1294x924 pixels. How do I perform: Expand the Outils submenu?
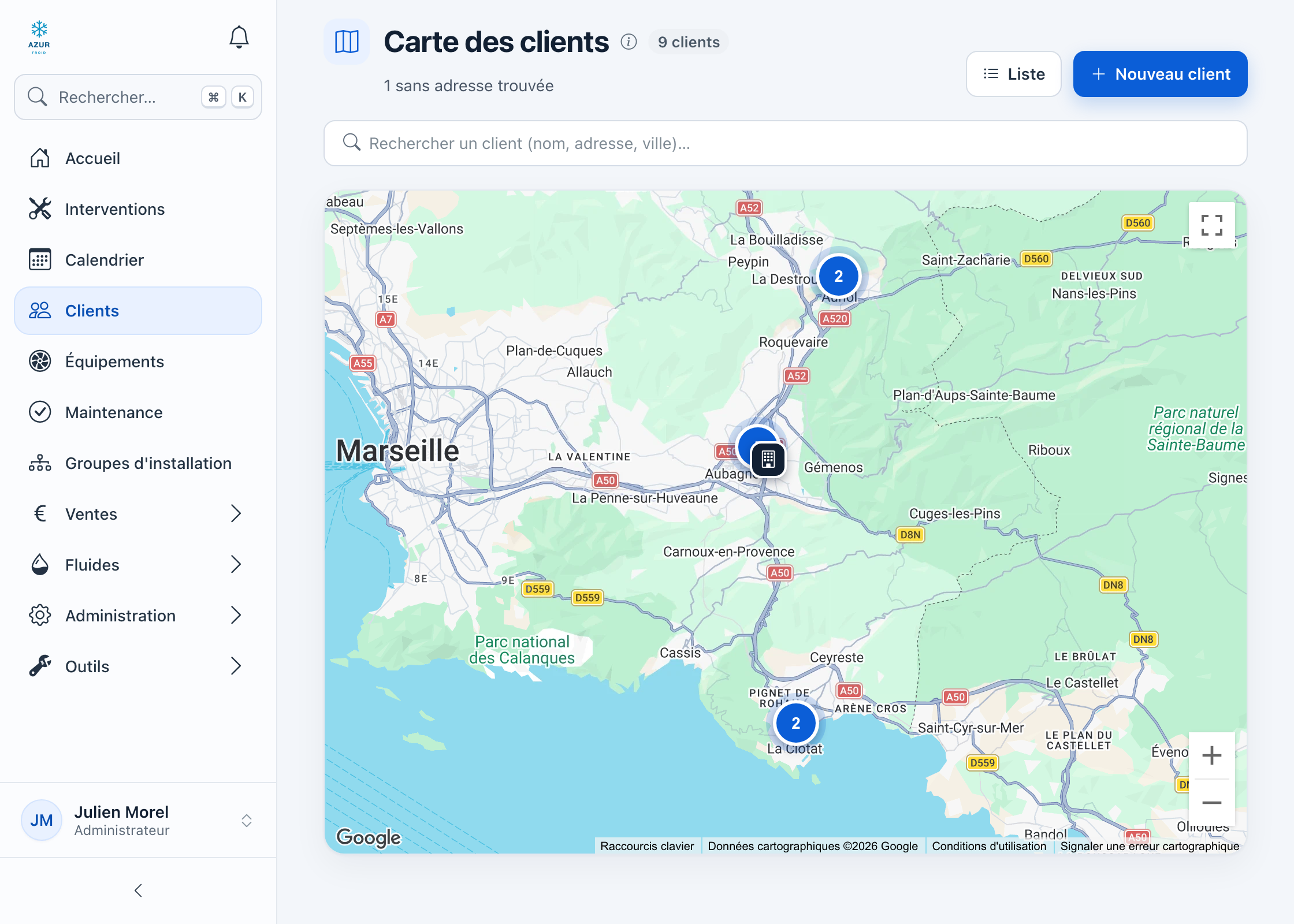pyautogui.click(x=138, y=666)
